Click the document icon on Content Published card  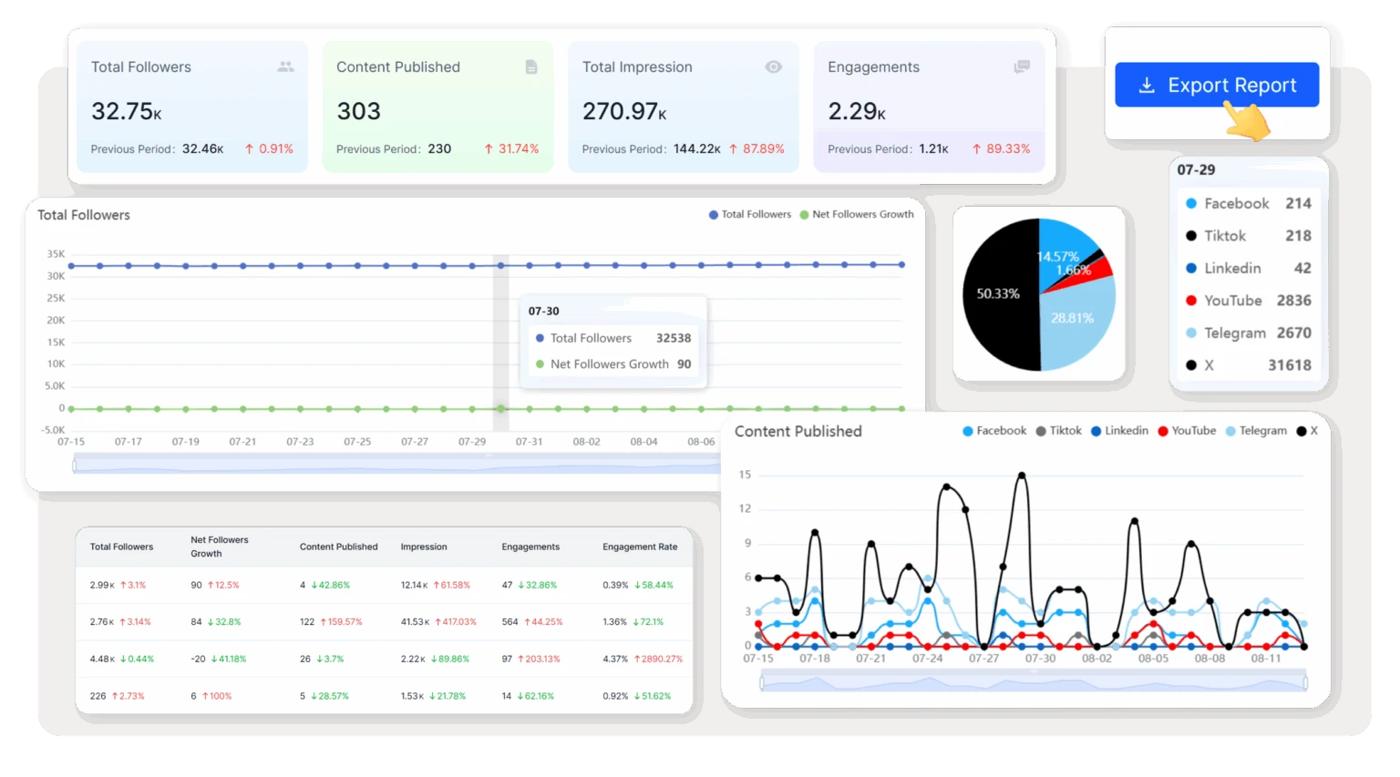(x=531, y=67)
